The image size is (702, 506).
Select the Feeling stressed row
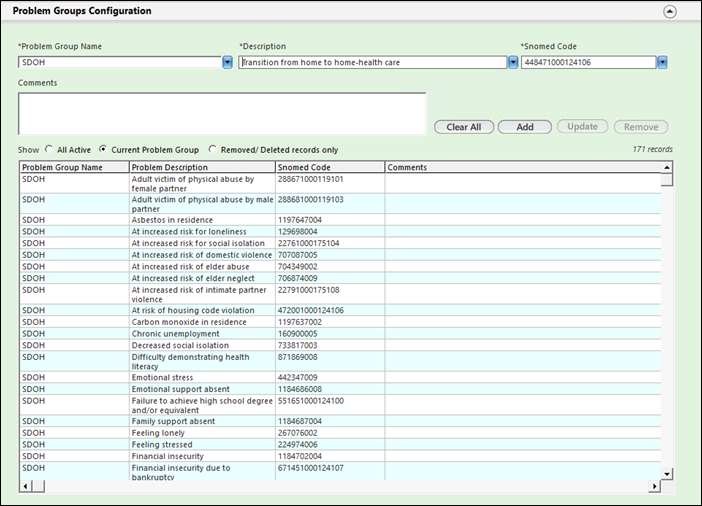pos(340,445)
